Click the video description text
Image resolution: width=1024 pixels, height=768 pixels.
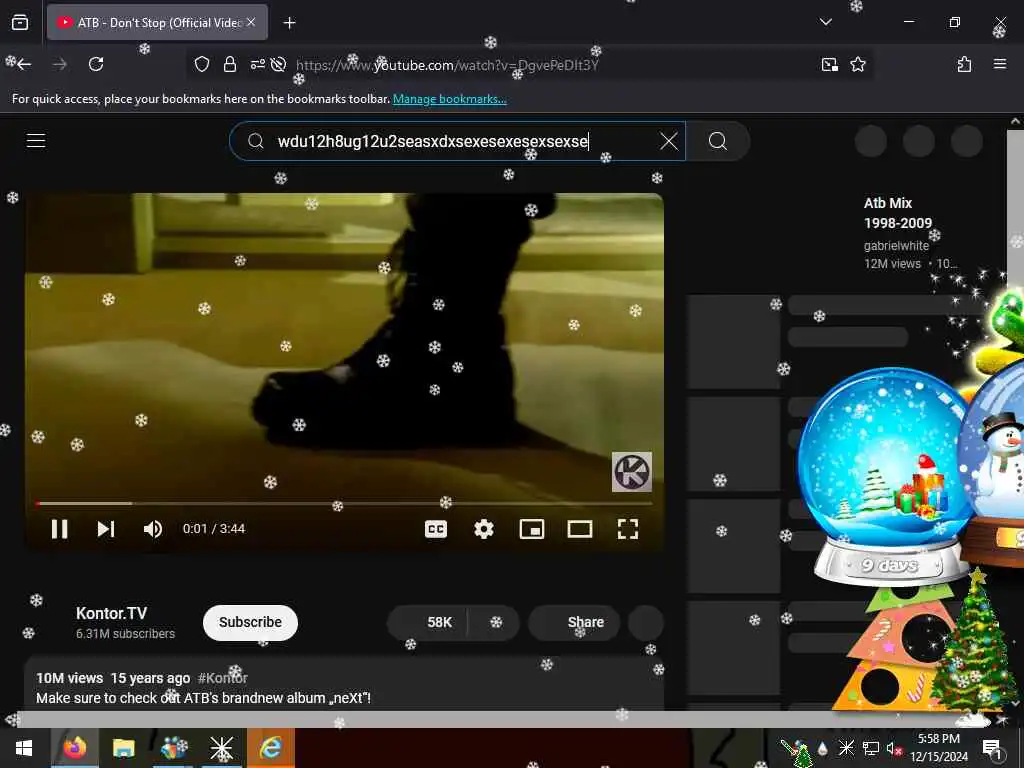point(203,698)
